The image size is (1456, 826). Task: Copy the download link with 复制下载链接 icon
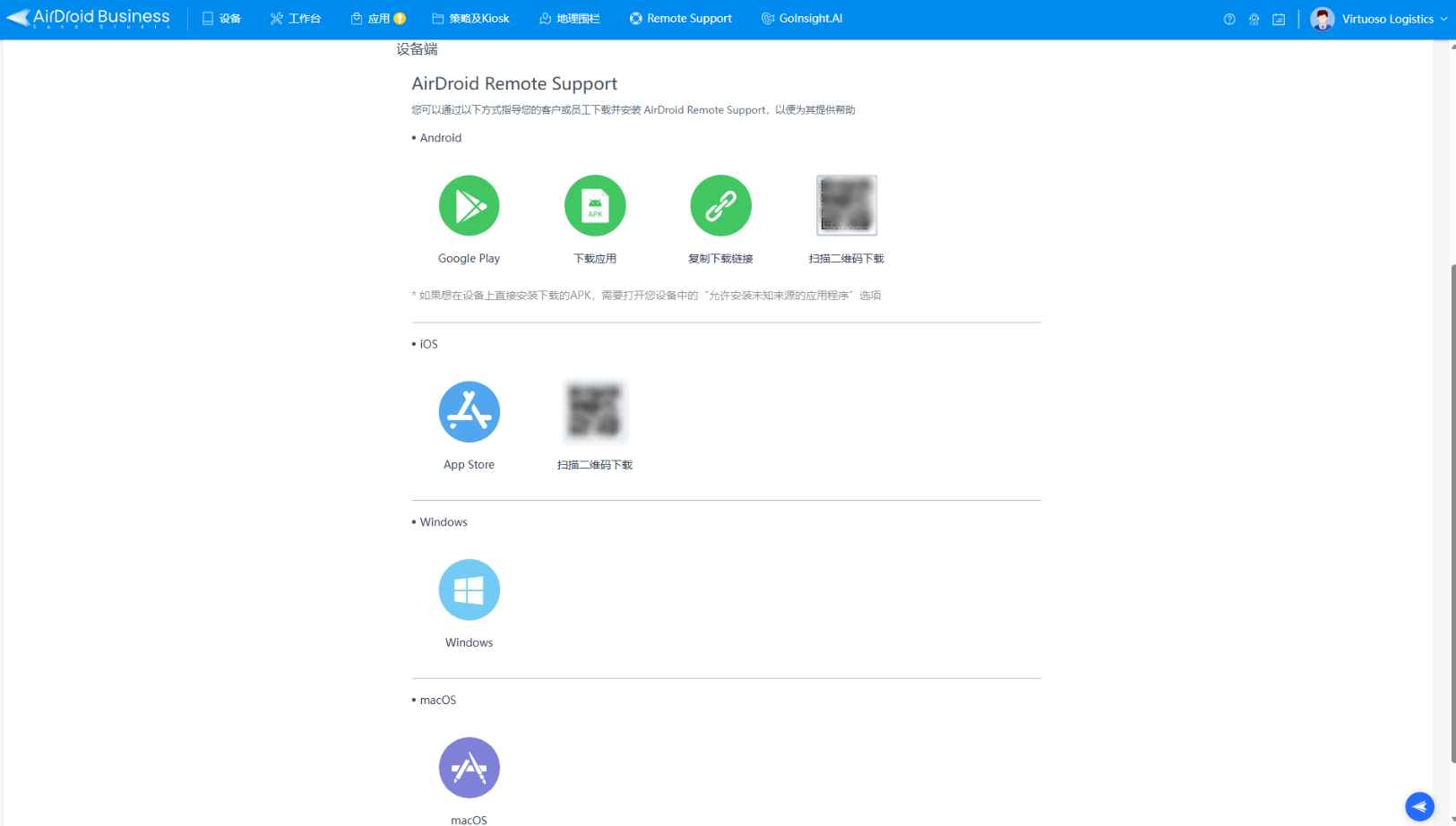[x=720, y=205]
